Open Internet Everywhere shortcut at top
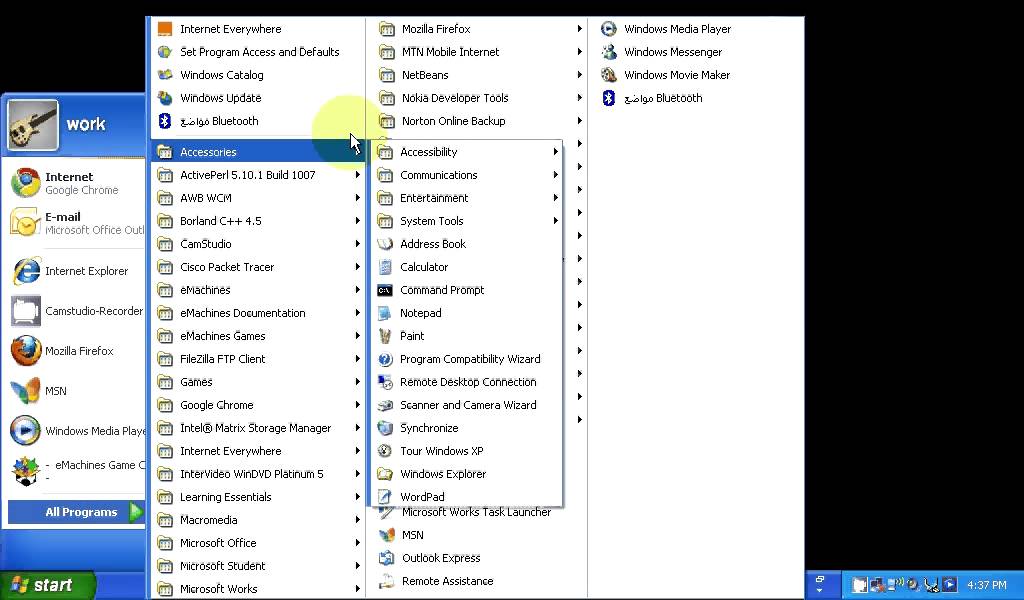Screen dimensions: 1024x600 coord(257,29)
